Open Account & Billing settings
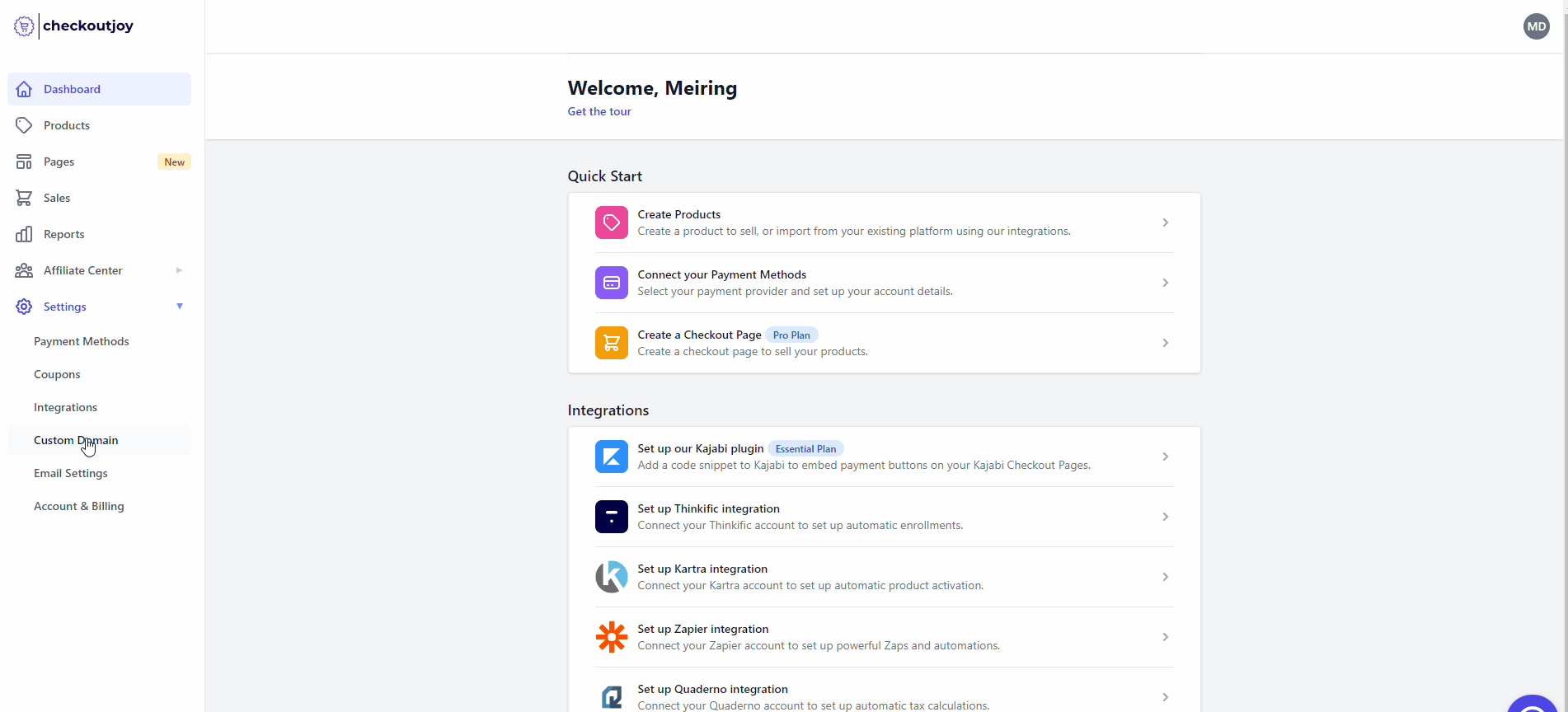1568x712 pixels. (79, 506)
